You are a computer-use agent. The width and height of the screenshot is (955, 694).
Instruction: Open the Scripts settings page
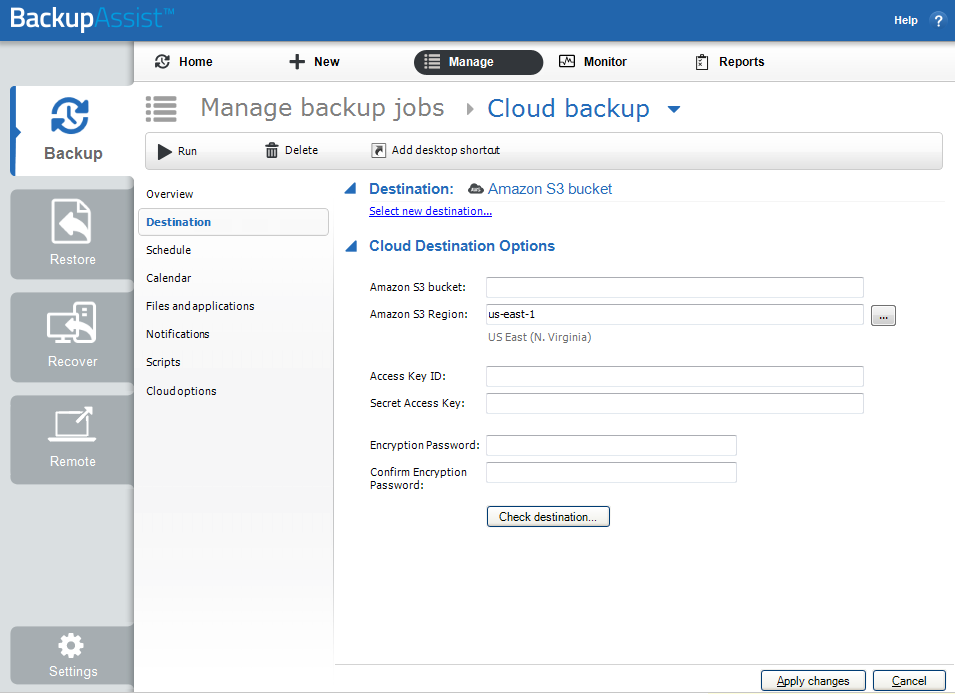coord(163,363)
